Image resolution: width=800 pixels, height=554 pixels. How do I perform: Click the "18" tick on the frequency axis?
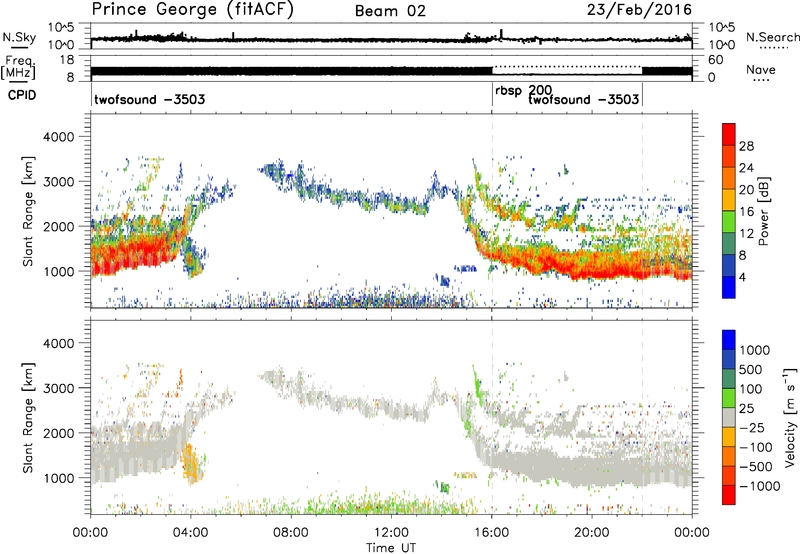[x=67, y=60]
